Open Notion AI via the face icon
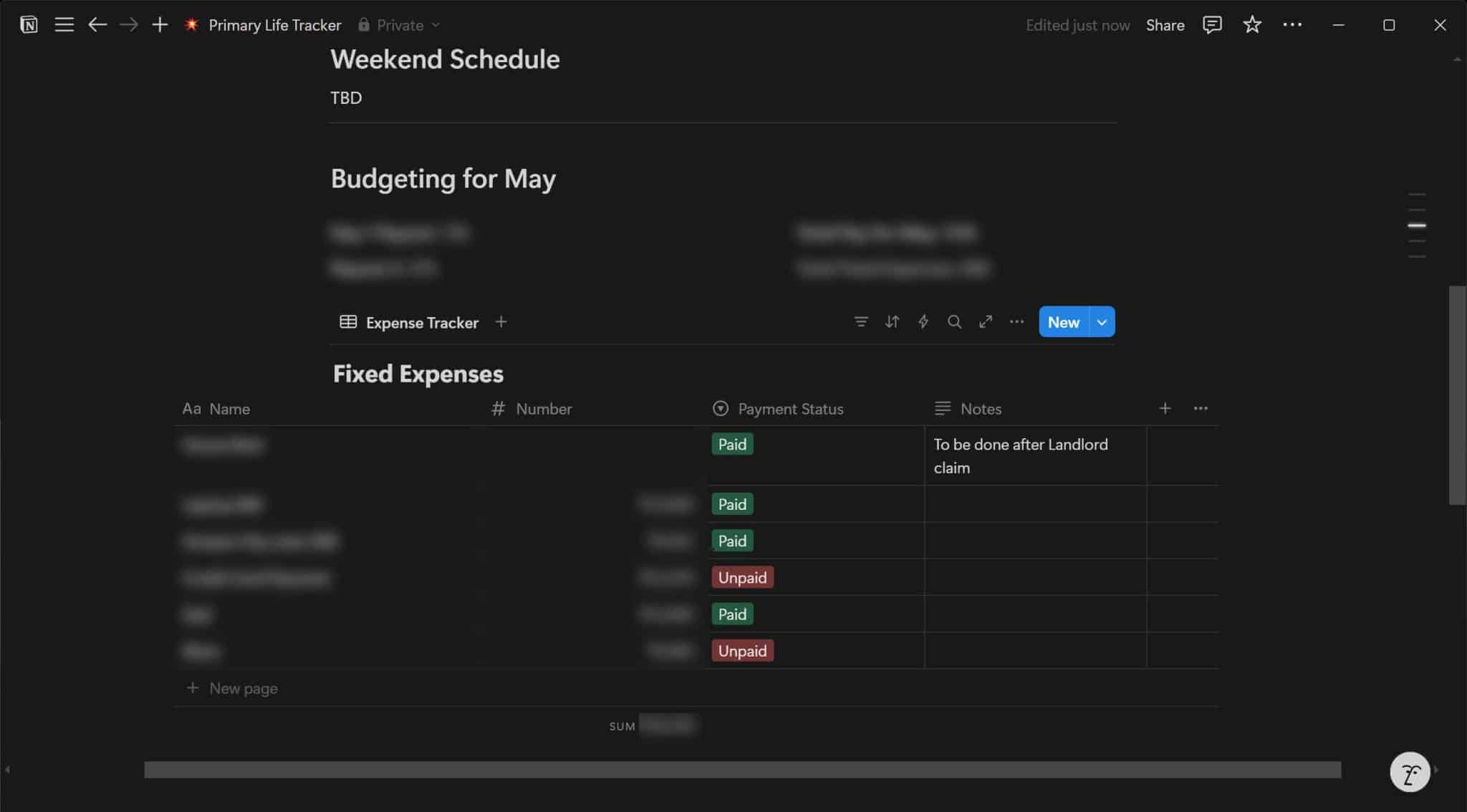This screenshot has height=812, width=1467. [1410, 771]
